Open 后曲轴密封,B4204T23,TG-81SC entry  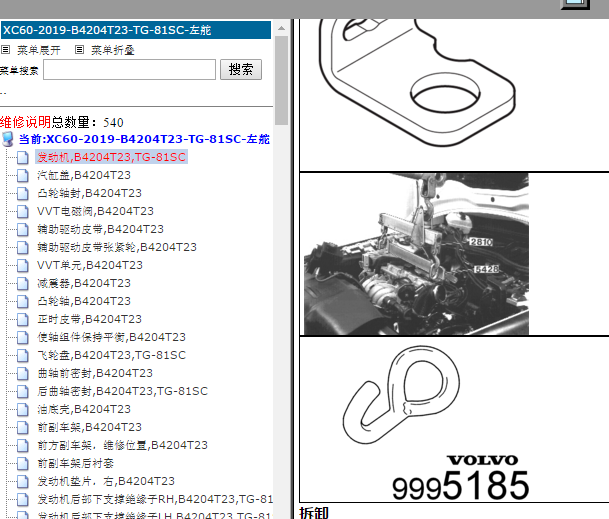coord(122,391)
